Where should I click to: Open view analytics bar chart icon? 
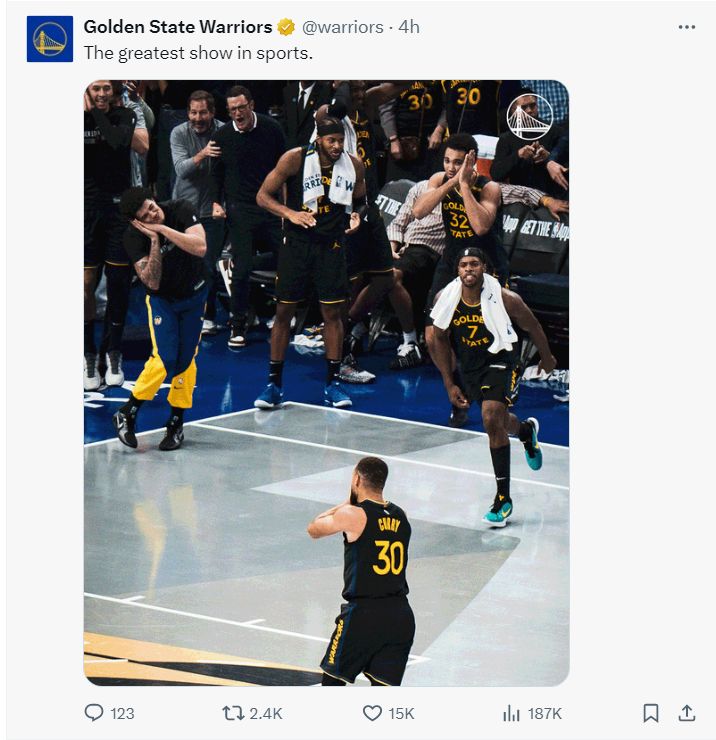point(511,713)
